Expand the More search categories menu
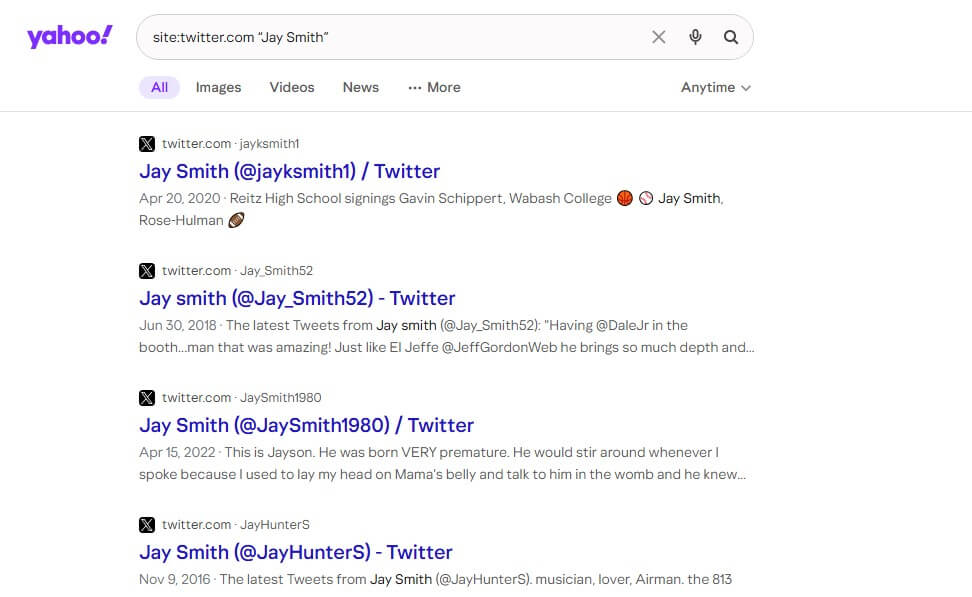Viewport: 972px width, 597px height. tap(435, 87)
